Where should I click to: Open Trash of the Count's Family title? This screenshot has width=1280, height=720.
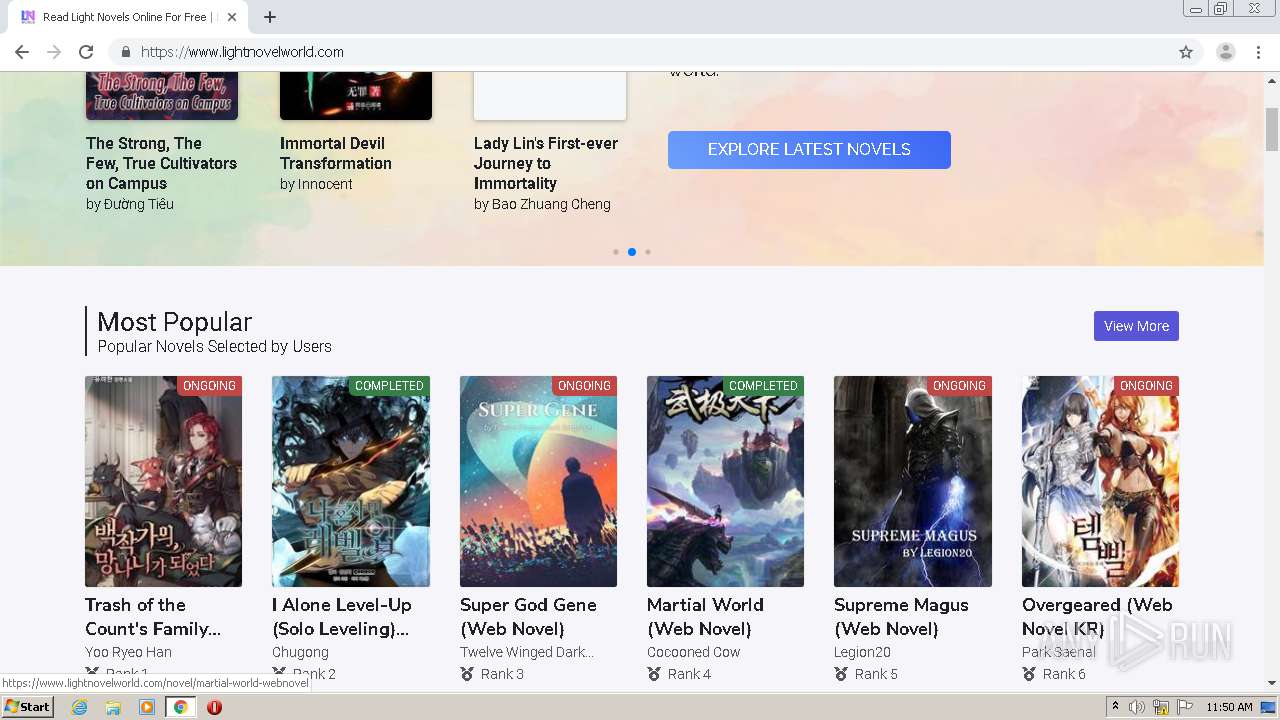153,617
